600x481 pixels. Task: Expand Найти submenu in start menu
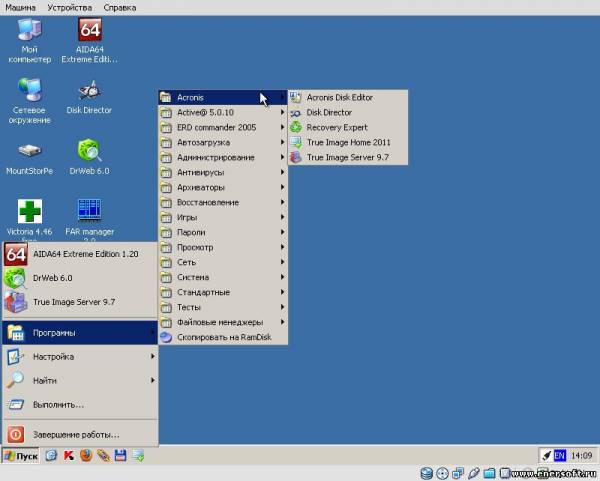80,380
